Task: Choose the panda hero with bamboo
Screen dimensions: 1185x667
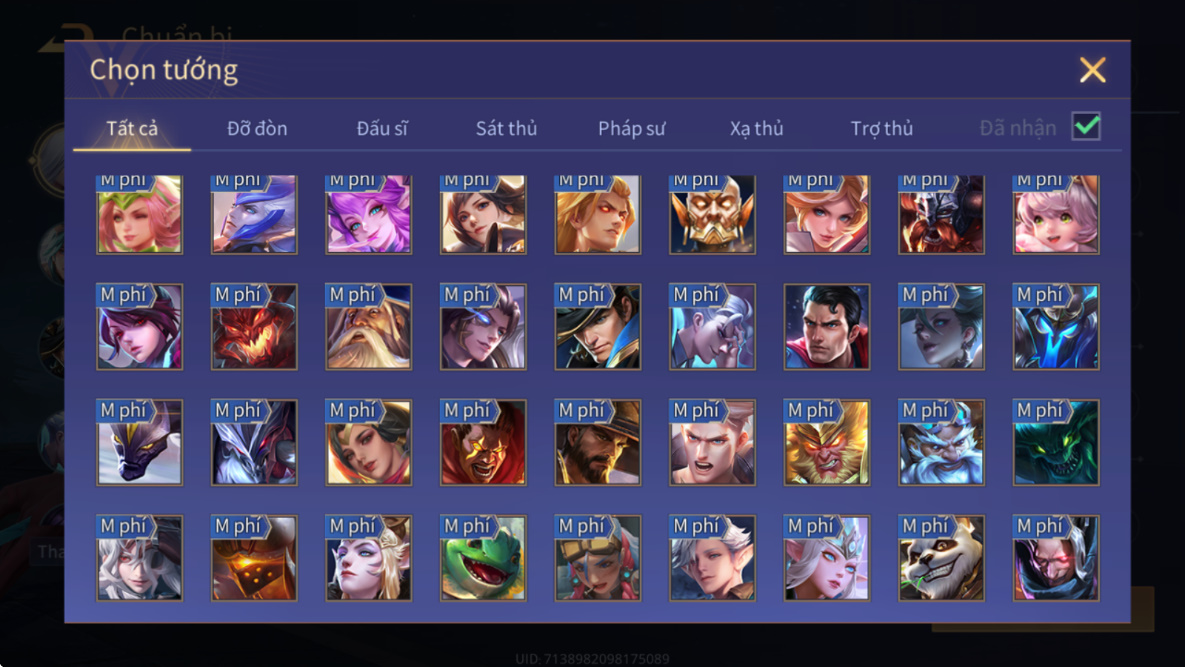Action: [941, 558]
